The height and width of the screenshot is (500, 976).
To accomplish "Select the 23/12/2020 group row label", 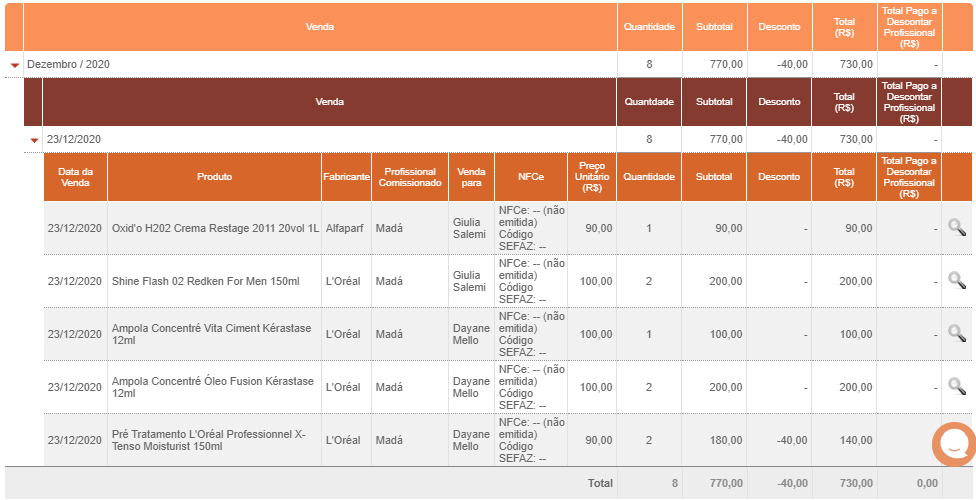I will point(73,139).
